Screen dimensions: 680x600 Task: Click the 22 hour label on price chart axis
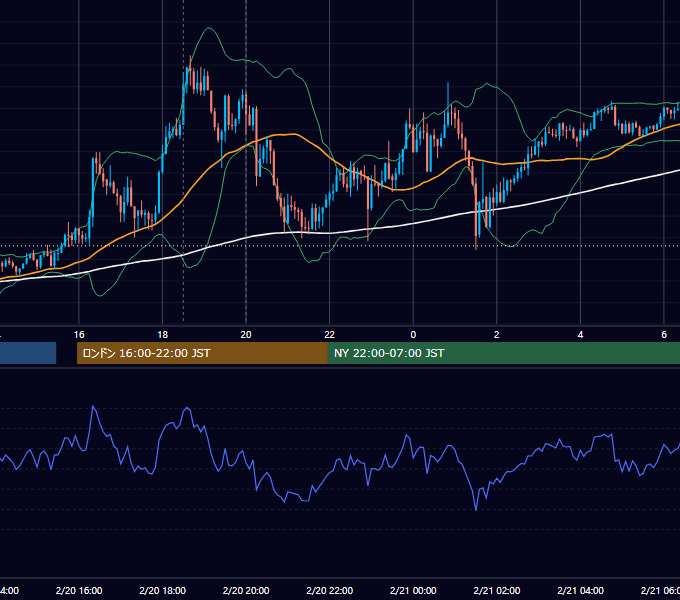click(330, 335)
